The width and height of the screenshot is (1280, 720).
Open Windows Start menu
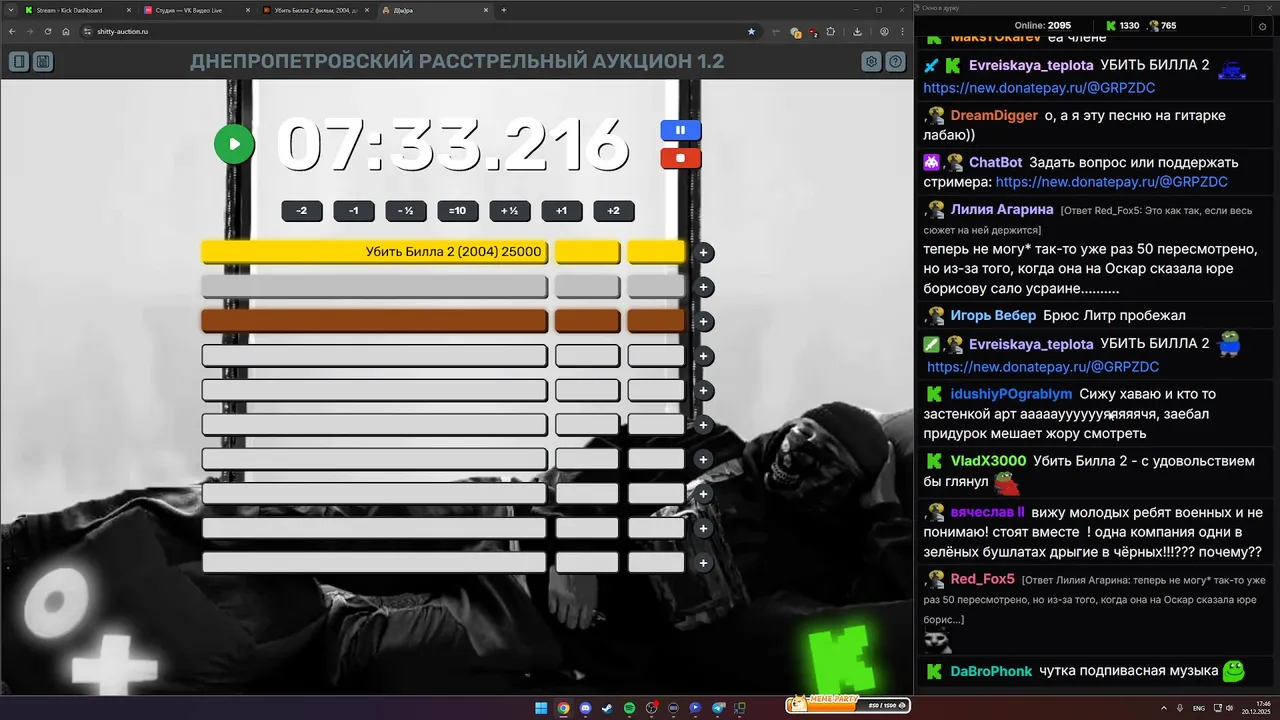[x=541, y=708]
